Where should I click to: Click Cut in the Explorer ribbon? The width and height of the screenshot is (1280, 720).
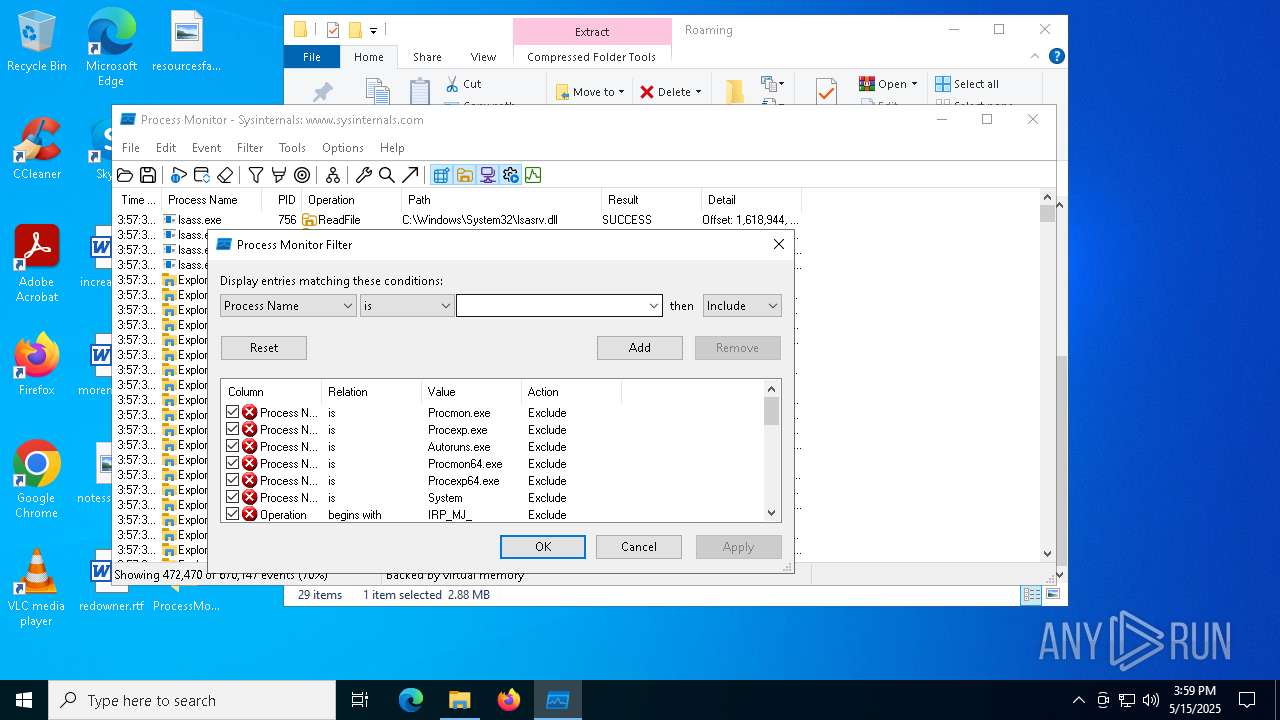click(x=464, y=84)
